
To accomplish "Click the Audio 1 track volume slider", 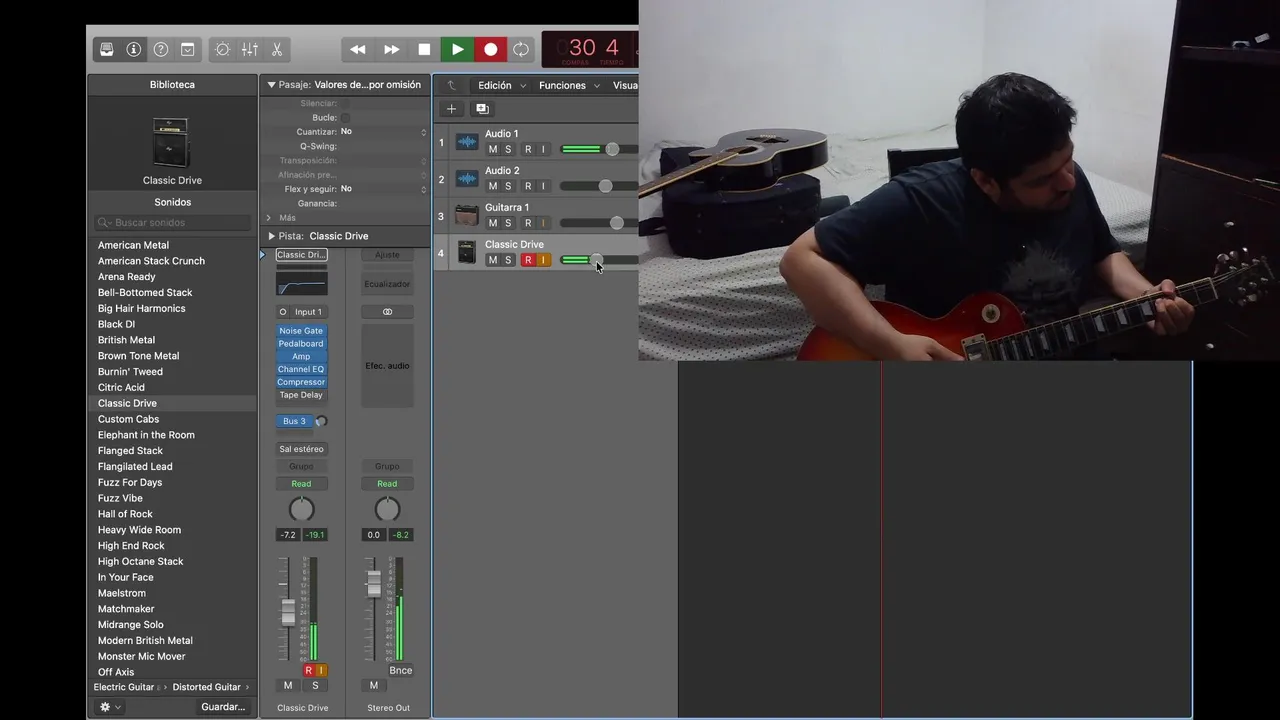I will (598, 149).
